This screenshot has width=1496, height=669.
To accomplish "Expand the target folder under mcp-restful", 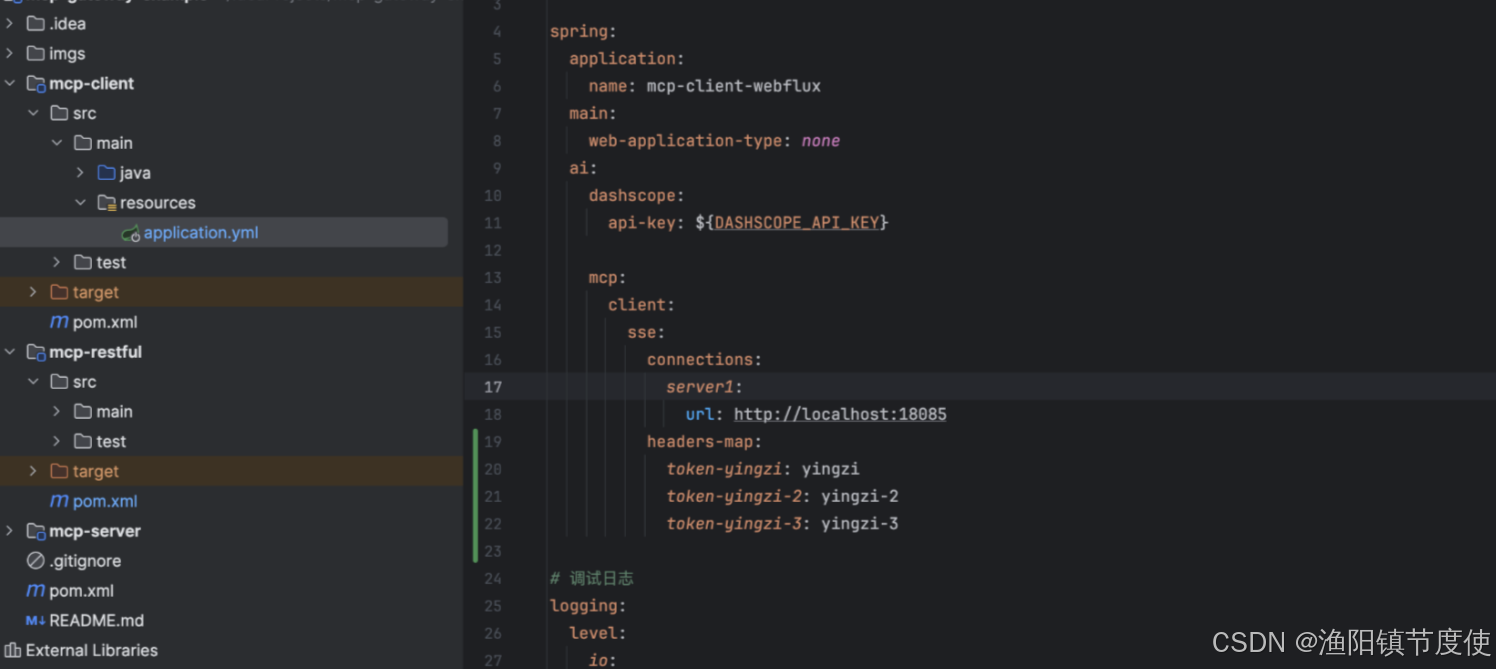I will tap(33, 471).
